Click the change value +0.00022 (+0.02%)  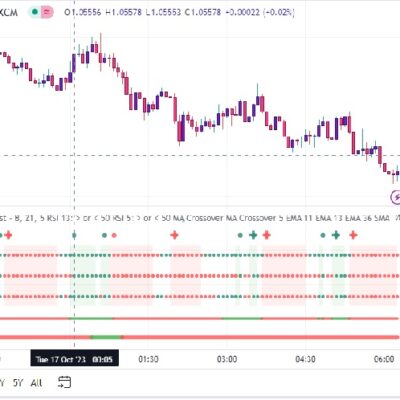(x=260, y=12)
